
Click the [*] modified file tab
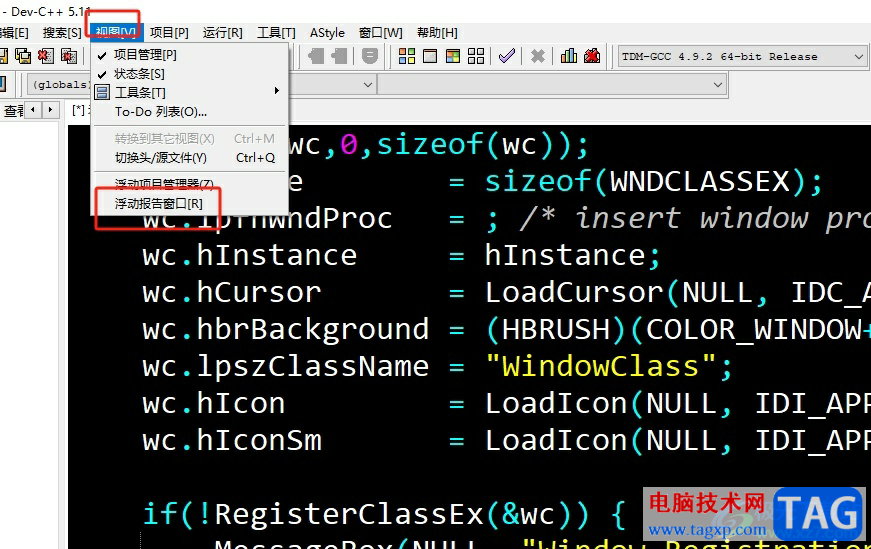(81, 110)
